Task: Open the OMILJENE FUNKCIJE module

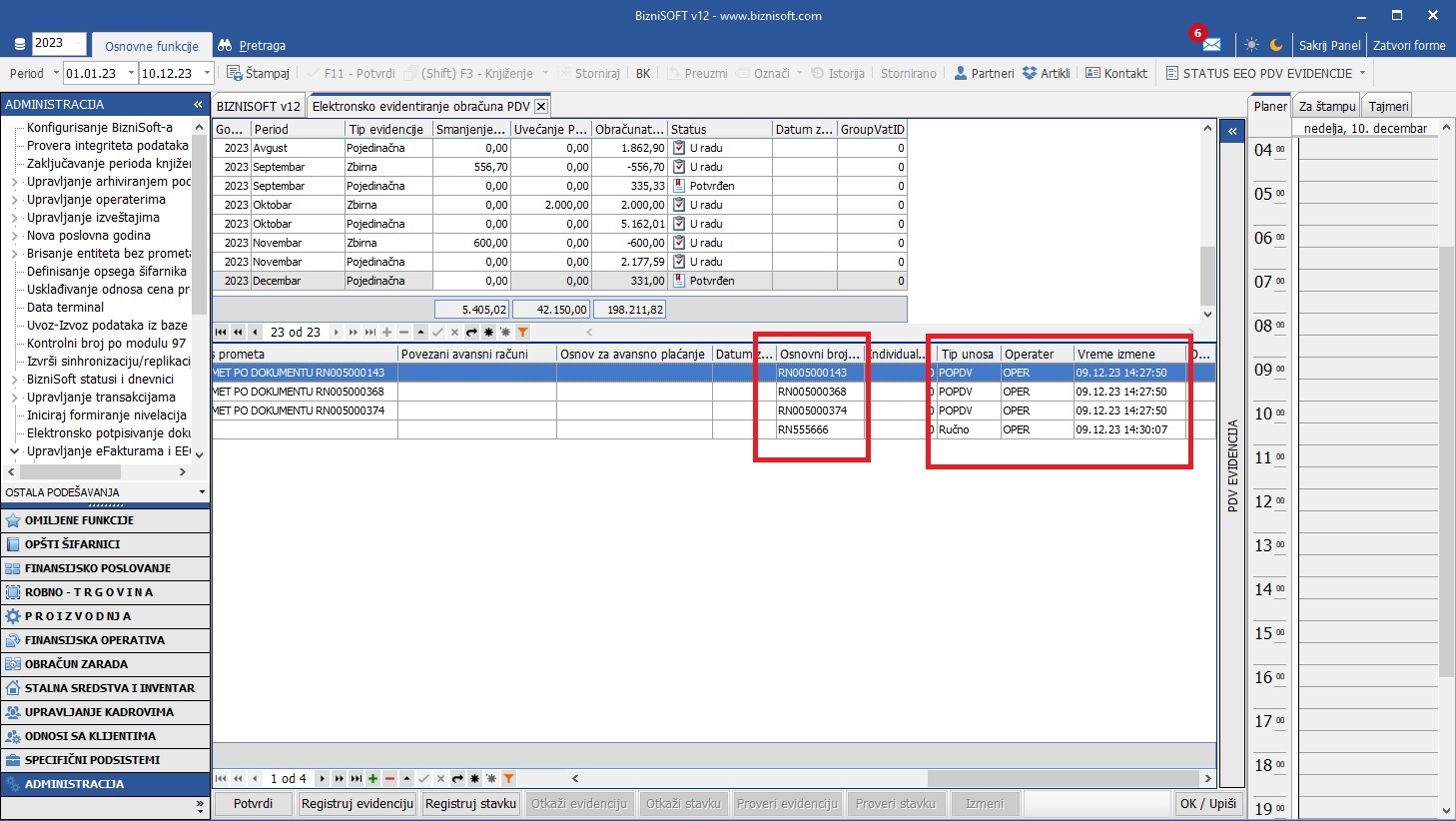Action: click(105, 520)
